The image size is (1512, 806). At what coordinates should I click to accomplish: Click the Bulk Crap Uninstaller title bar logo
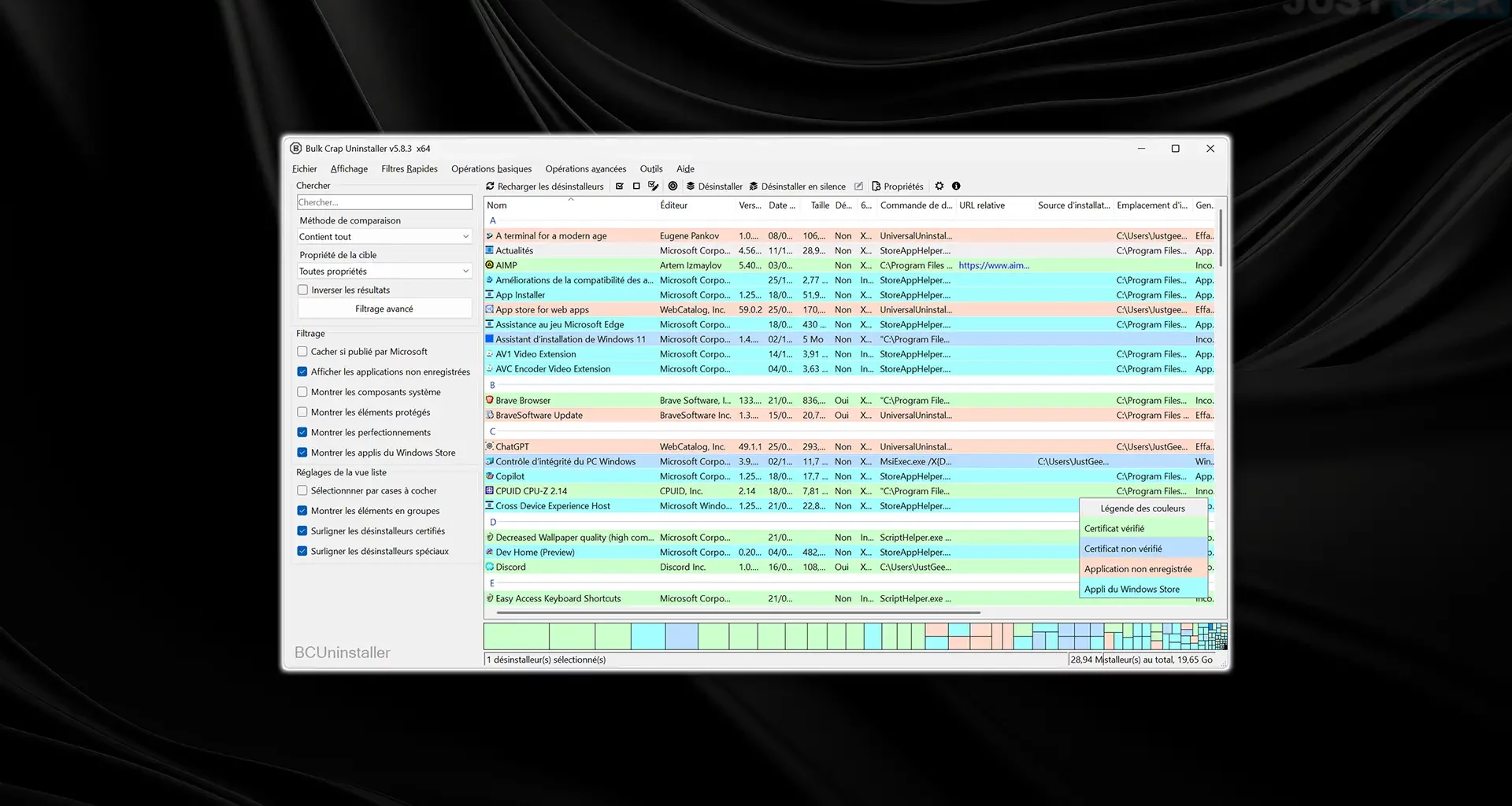[x=296, y=148]
